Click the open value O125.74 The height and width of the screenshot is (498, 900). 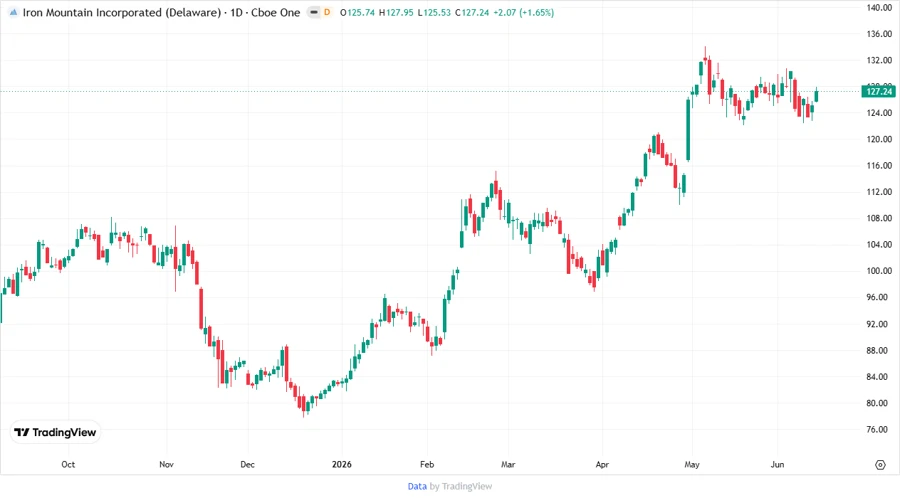[x=357, y=13]
